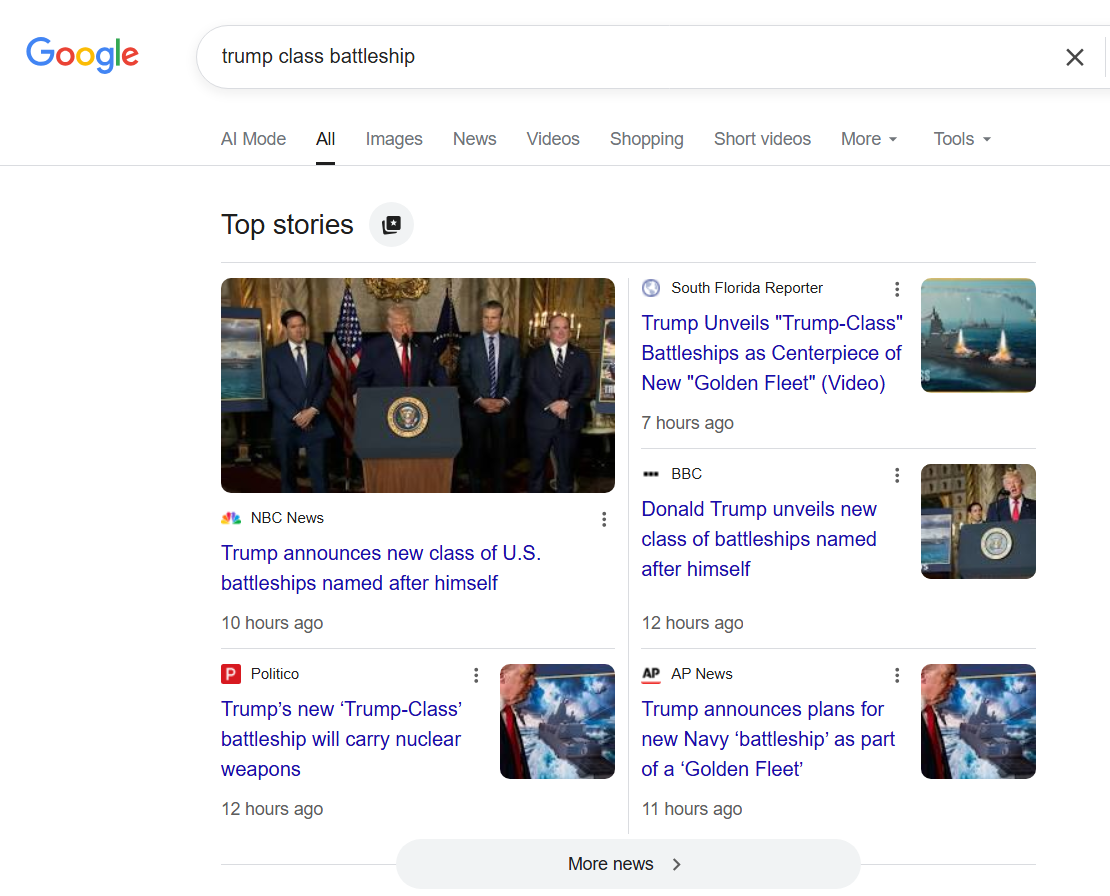
Task: Open NBC News battleship headline link
Action: [380, 568]
